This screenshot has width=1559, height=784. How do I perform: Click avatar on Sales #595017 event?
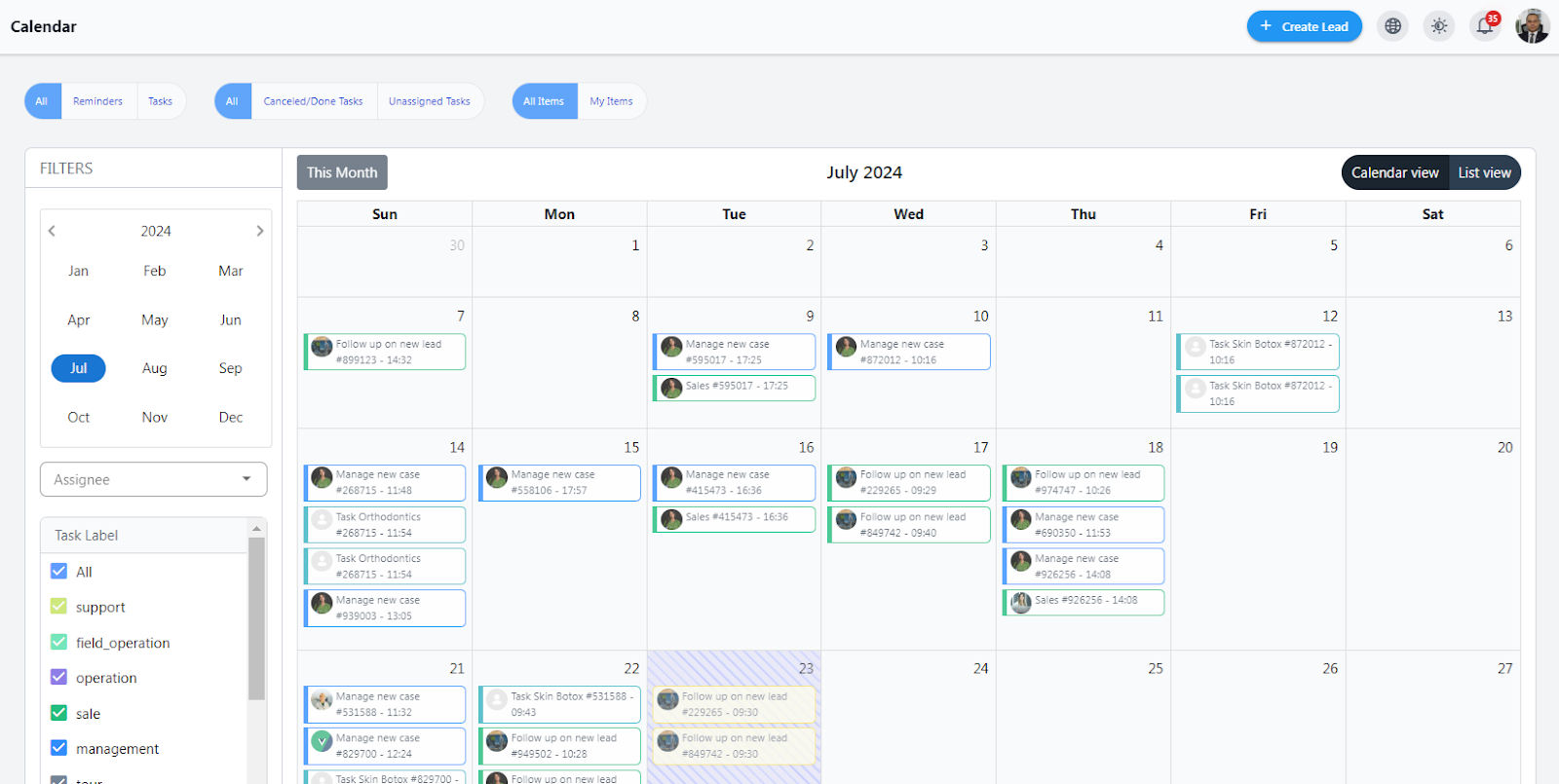pos(671,388)
